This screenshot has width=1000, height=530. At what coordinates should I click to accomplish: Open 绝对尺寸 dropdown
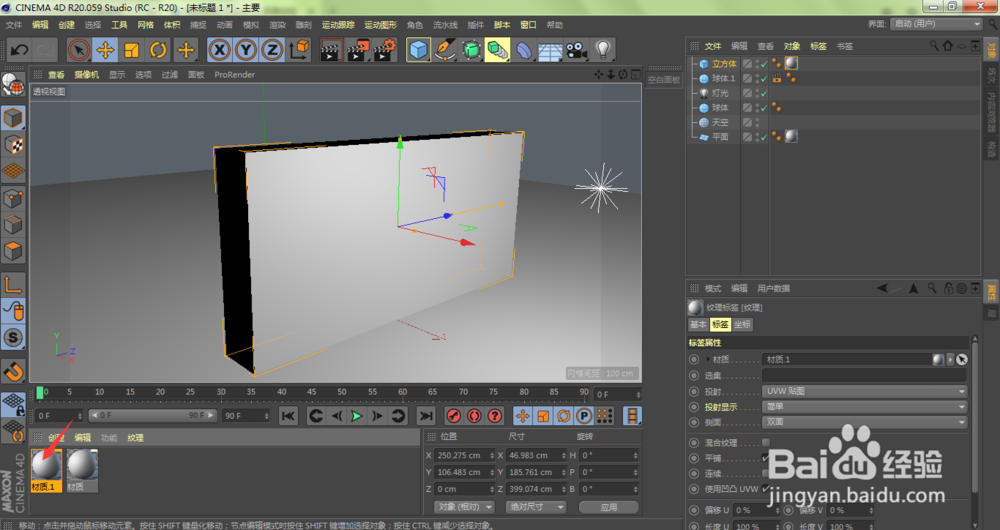[536, 507]
